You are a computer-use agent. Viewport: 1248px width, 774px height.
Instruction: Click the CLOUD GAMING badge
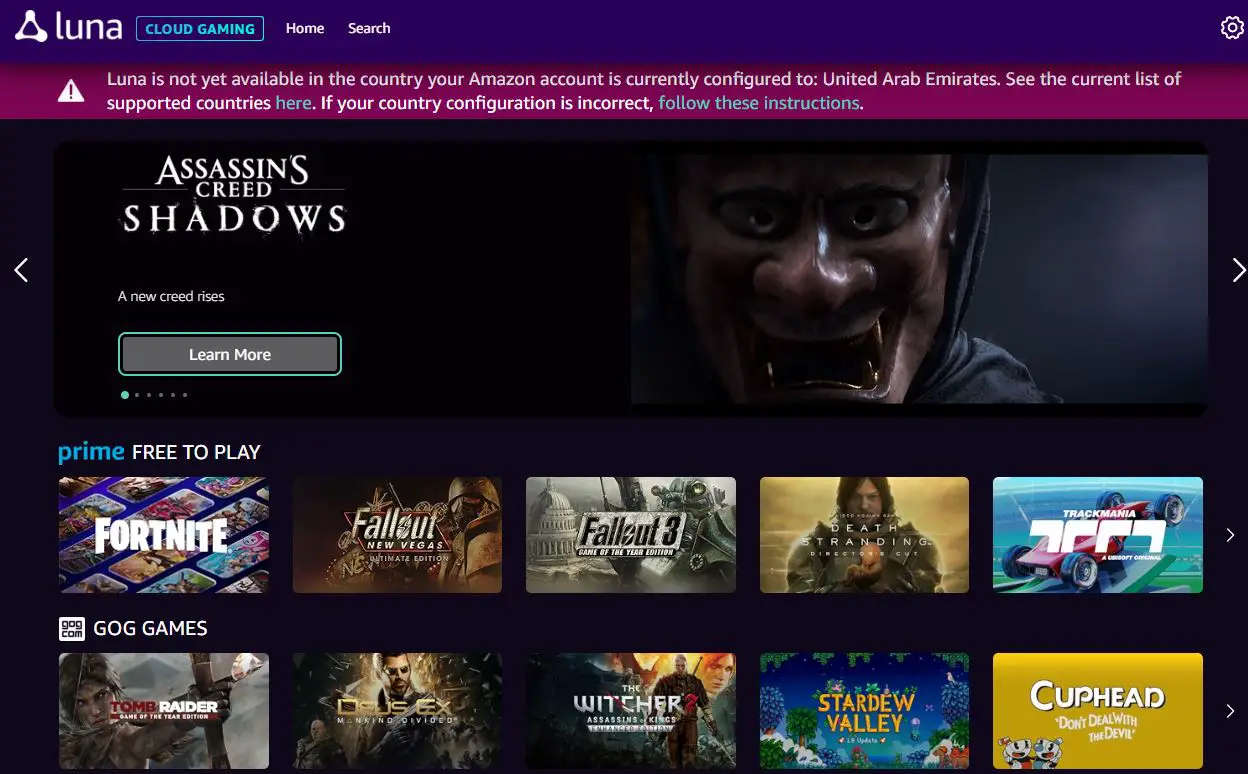click(x=199, y=28)
